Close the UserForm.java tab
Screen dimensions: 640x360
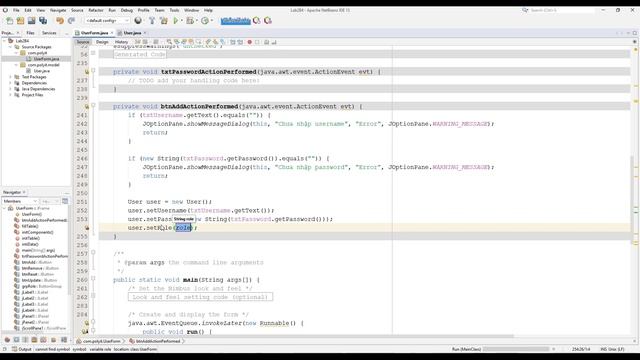point(112,33)
